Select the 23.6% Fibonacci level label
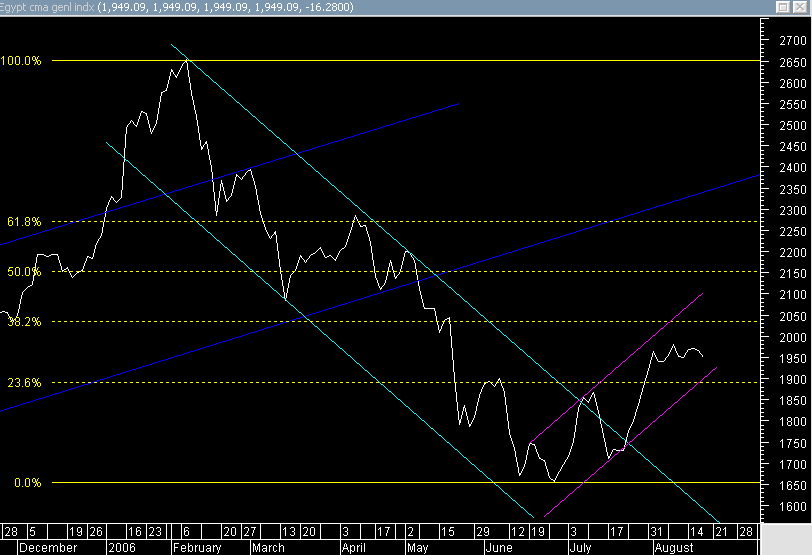This screenshot has width=812, height=555. pos(24,383)
